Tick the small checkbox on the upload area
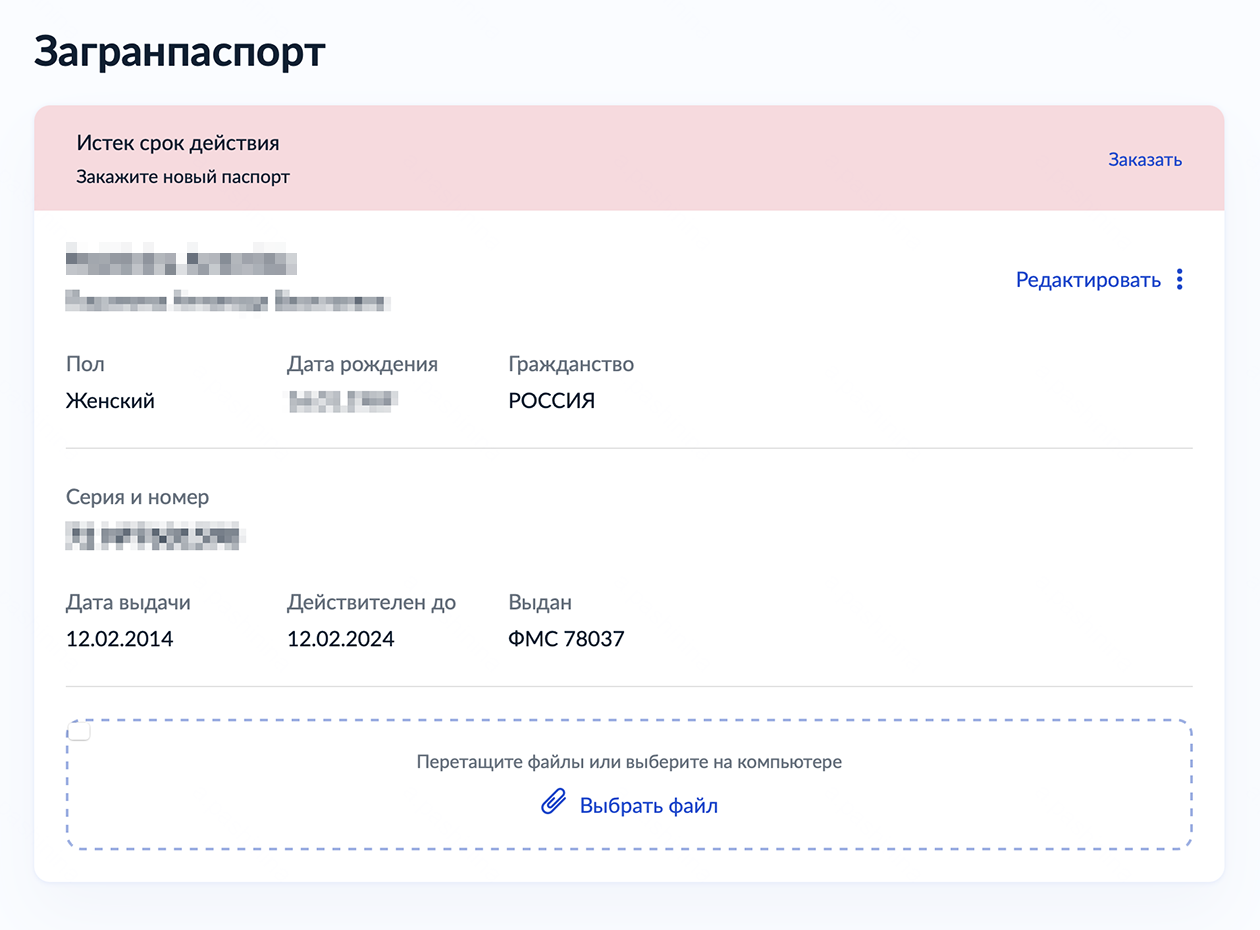 coord(80,732)
